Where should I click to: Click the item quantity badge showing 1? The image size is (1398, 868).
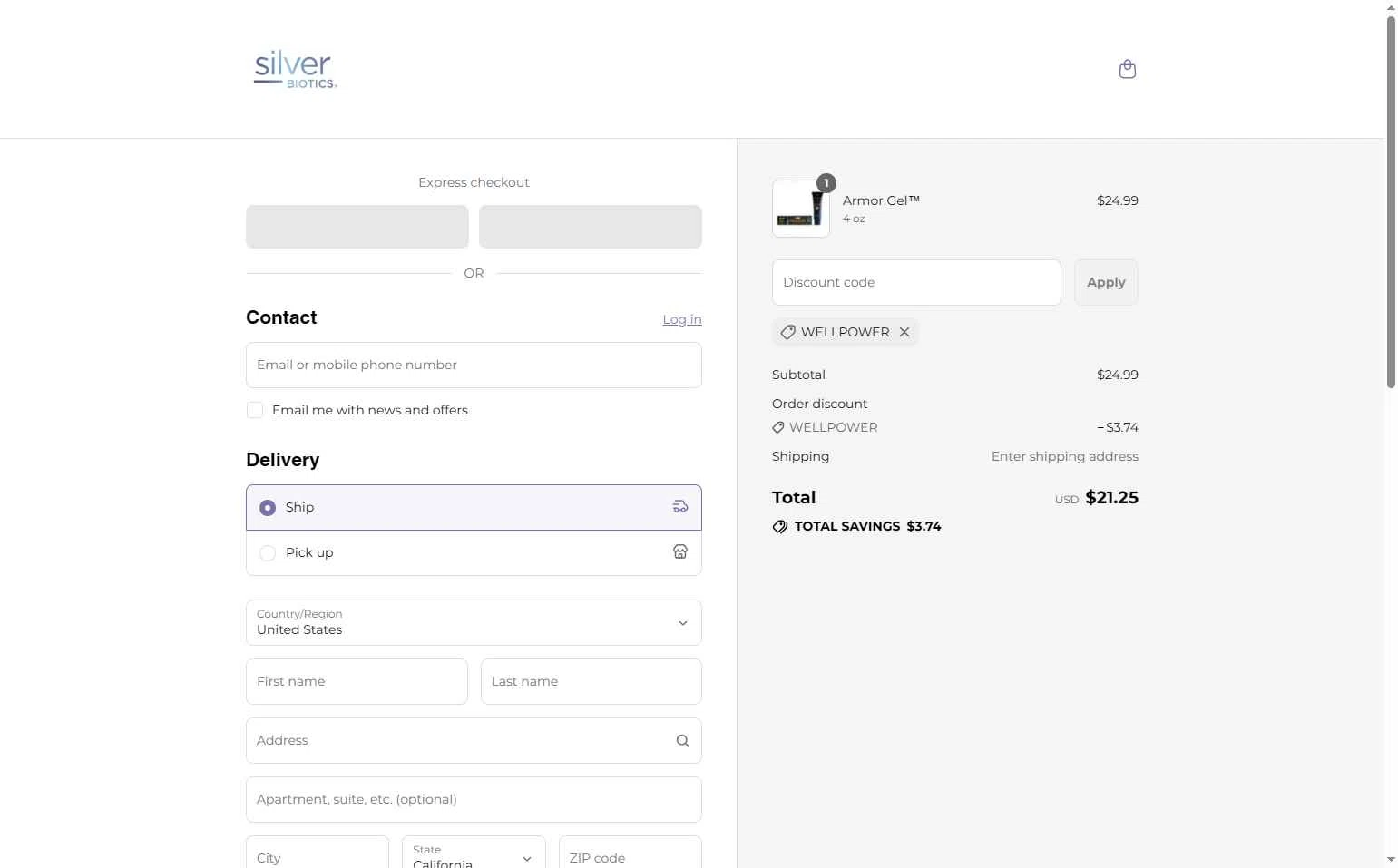click(826, 183)
